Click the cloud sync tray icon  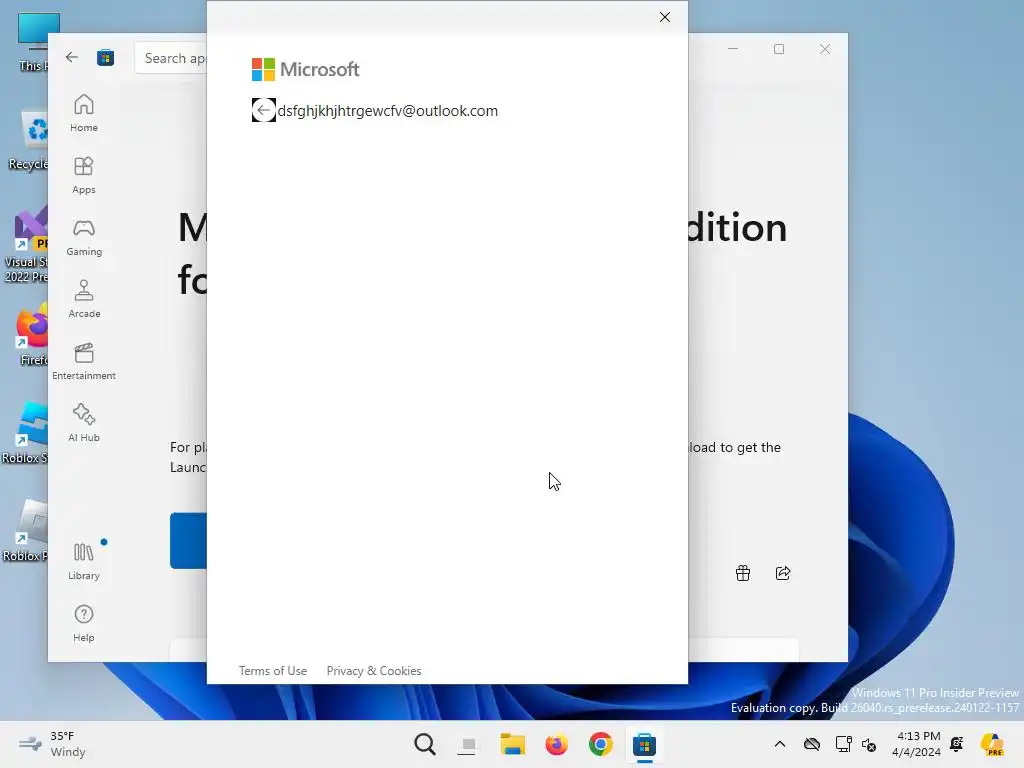pyautogui.click(x=812, y=744)
